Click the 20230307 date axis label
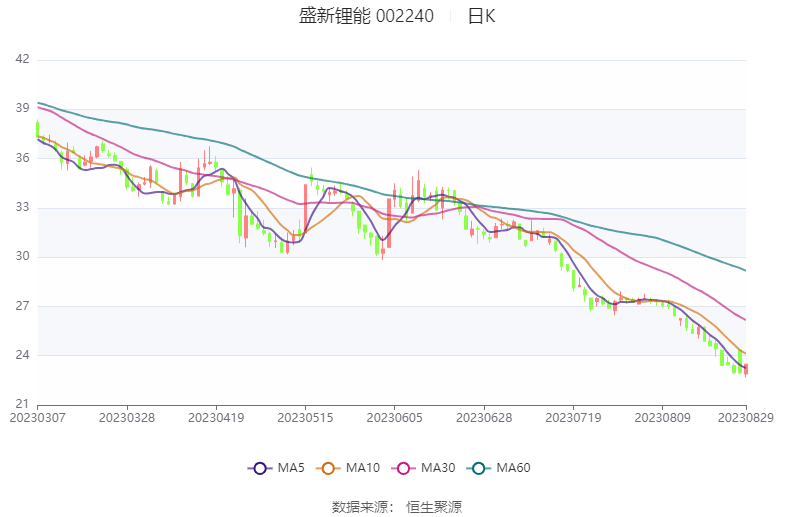This screenshot has width=794, height=517. [39, 416]
